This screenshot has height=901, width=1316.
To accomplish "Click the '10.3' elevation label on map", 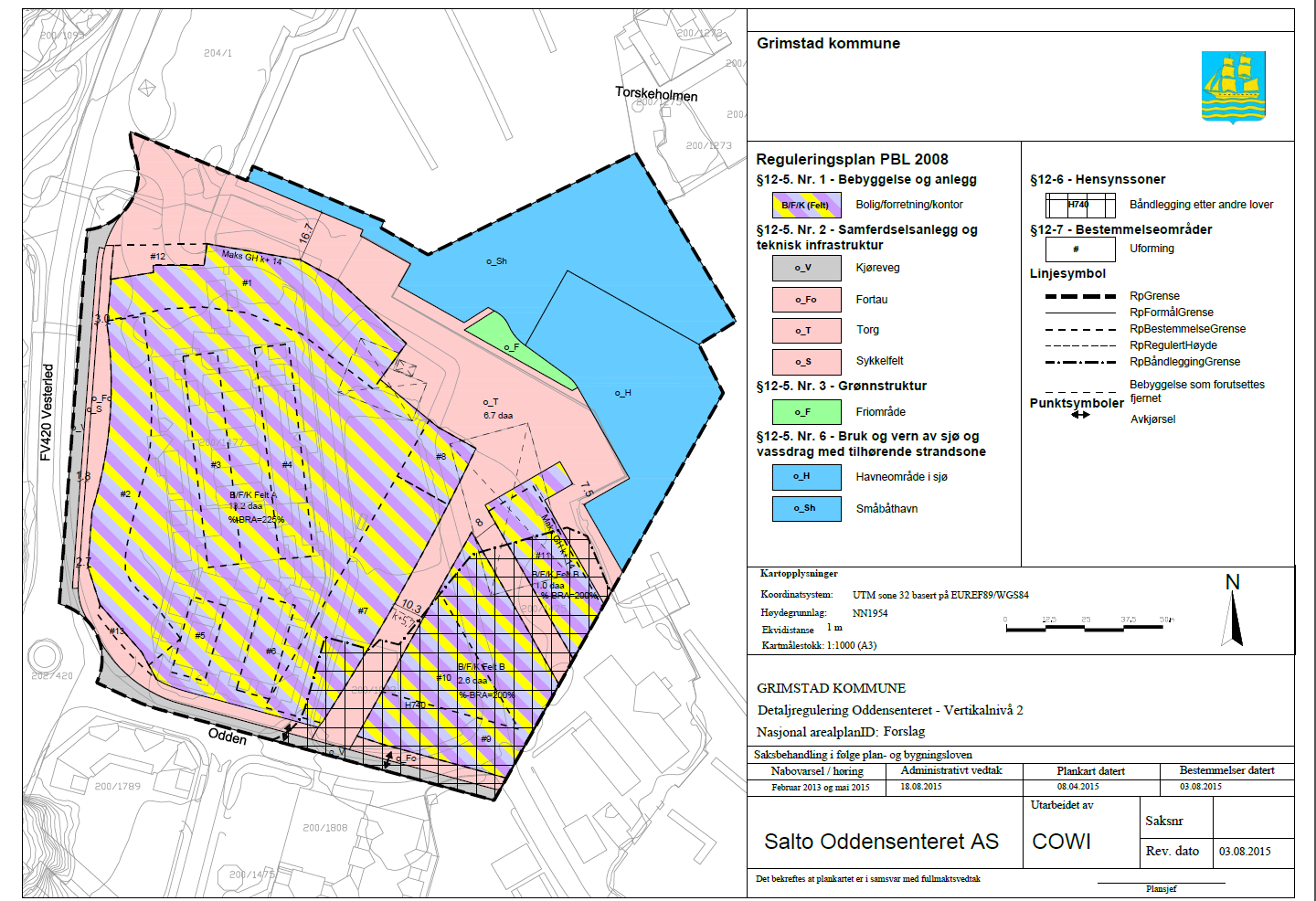I will 411,607.
